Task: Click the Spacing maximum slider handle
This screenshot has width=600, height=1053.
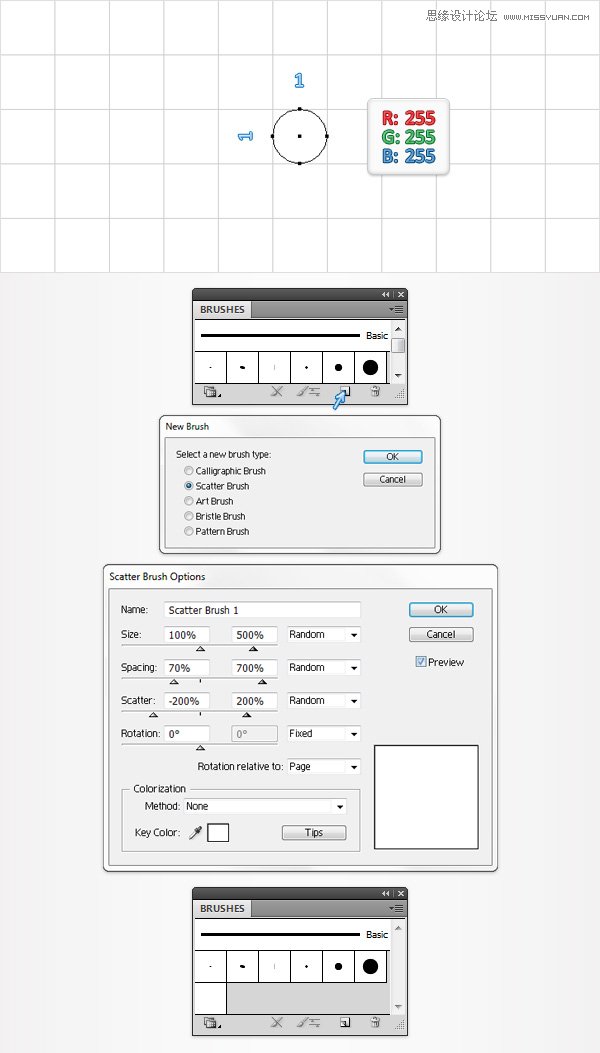Action: pyautogui.click(x=262, y=682)
